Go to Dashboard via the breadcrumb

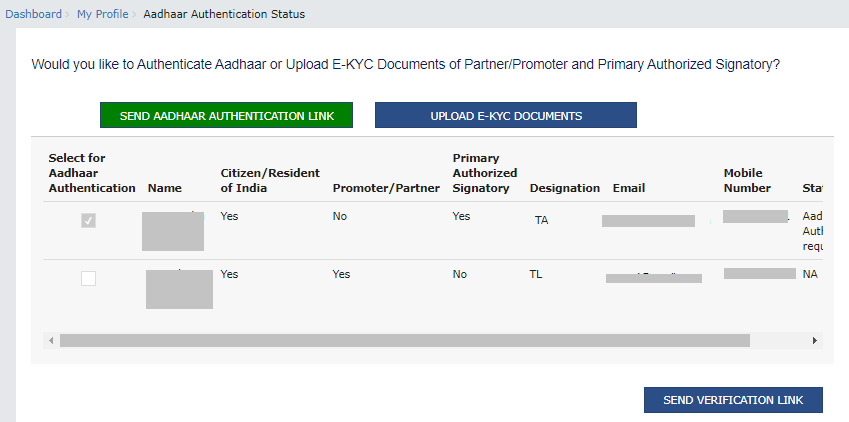pos(33,14)
